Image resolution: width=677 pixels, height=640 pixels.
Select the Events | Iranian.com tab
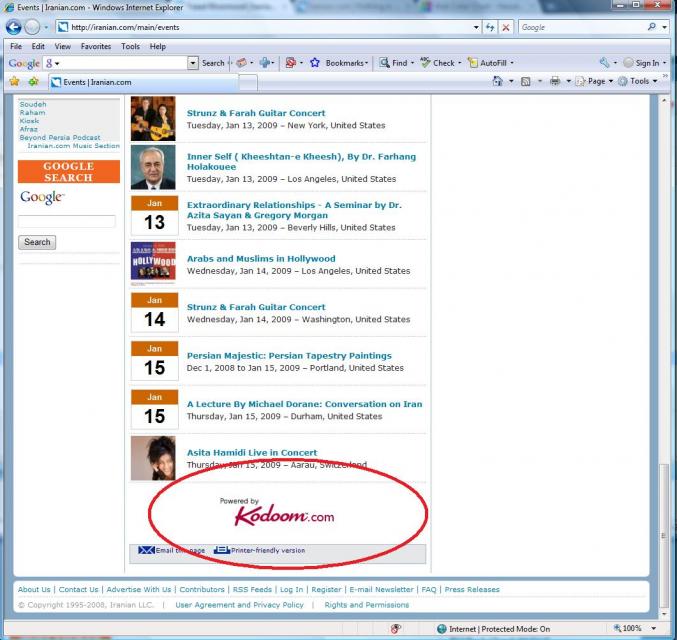142,82
